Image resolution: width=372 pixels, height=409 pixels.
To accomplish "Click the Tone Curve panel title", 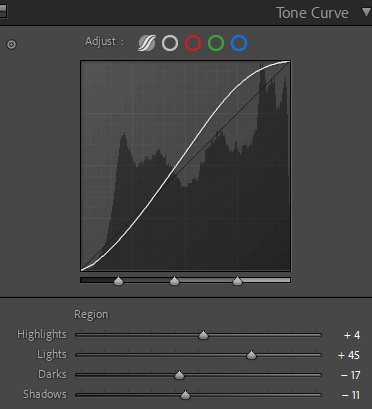I will click(x=312, y=13).
